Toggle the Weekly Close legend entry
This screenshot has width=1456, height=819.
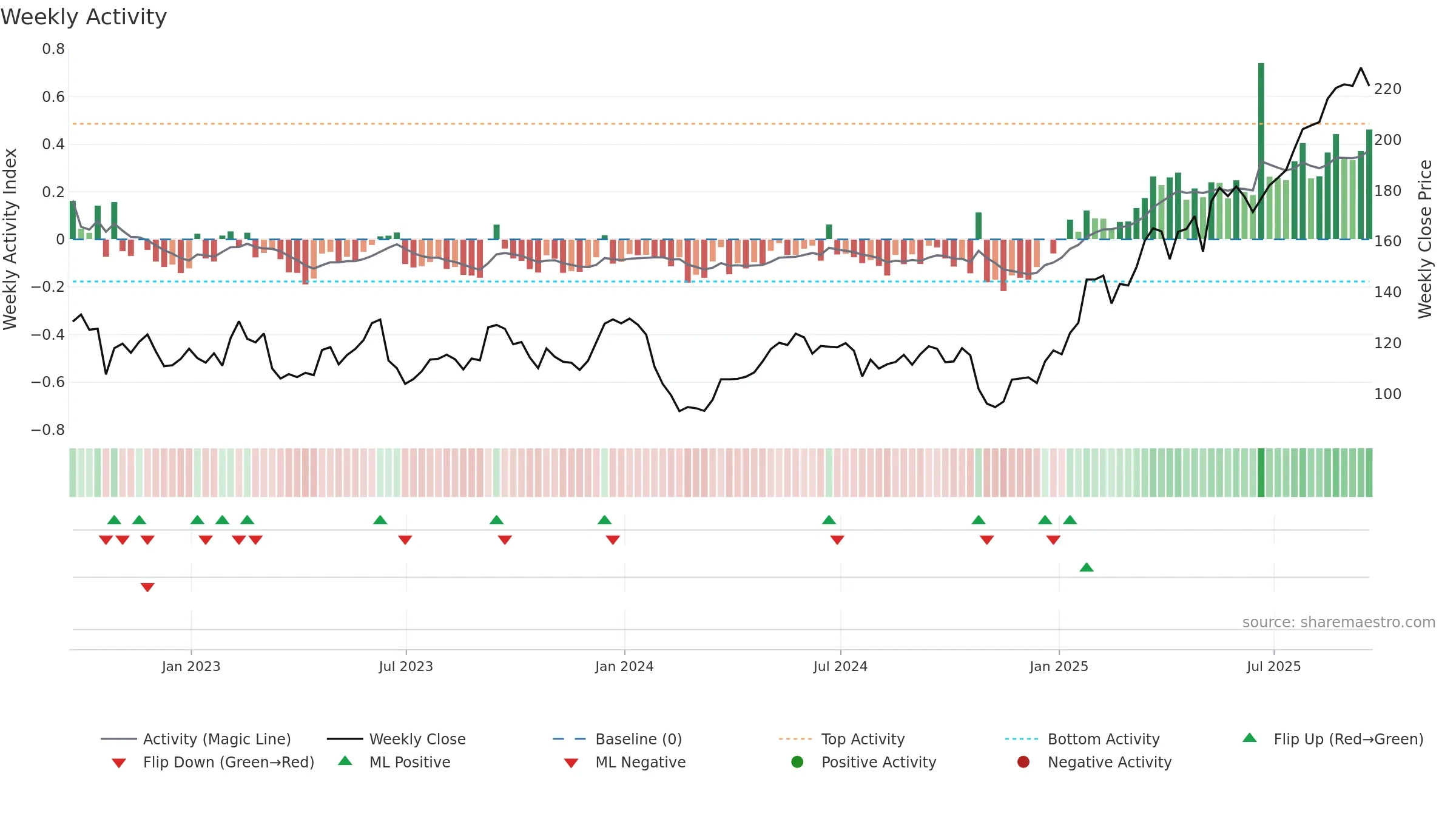(x=396, y=739)
